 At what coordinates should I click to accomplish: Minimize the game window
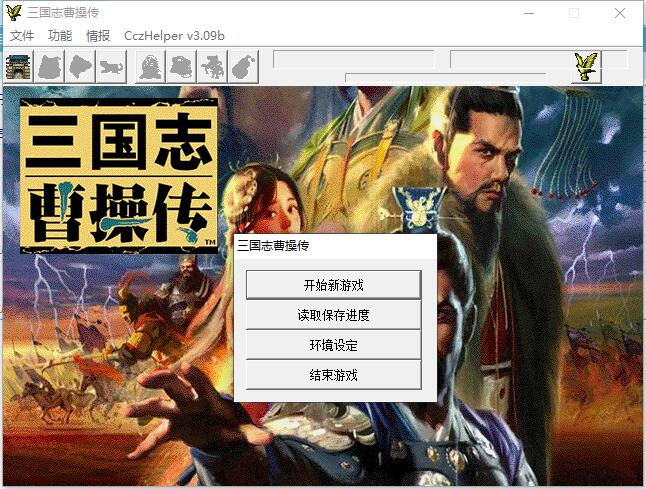click(529, 13)
